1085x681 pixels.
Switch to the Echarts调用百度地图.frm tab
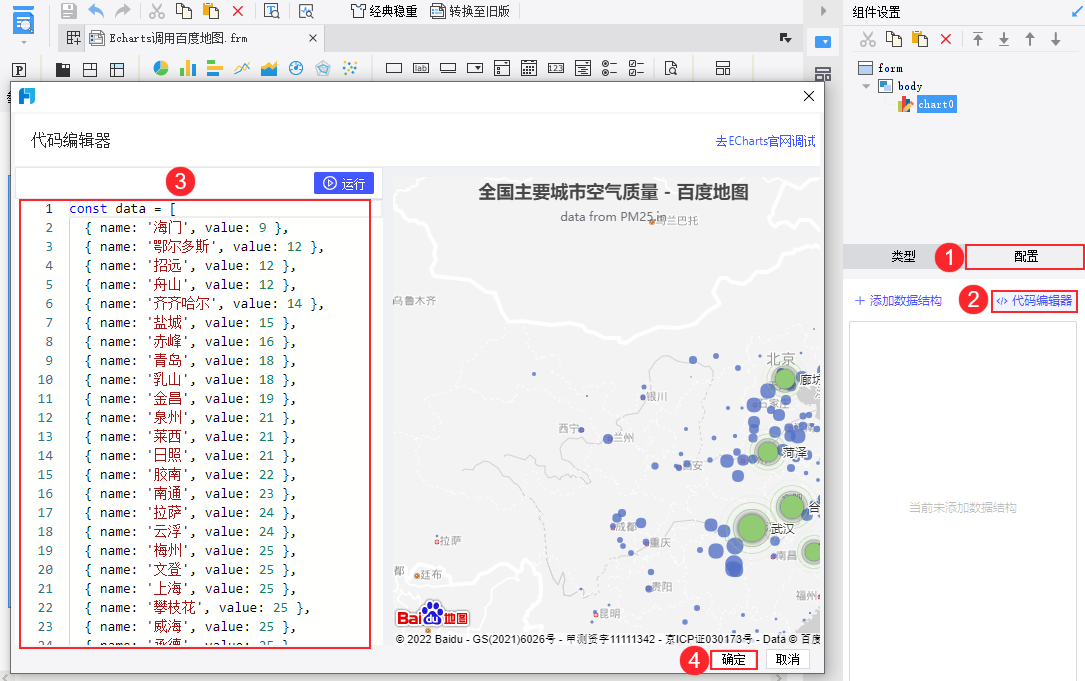(178, 38)
